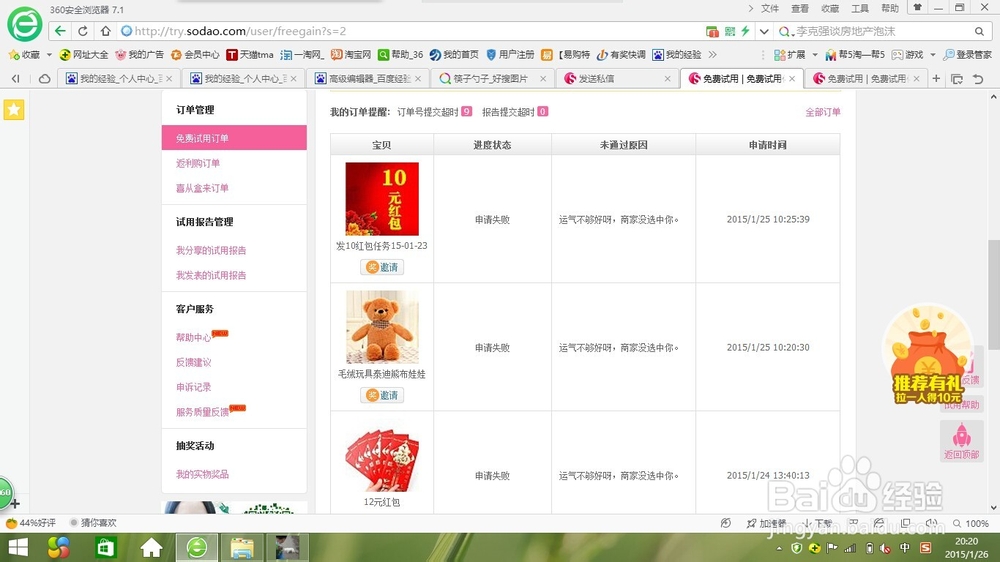Click the page vertical scrollbar thumb
1000x562 pixels.
click(x=993, y=295)
